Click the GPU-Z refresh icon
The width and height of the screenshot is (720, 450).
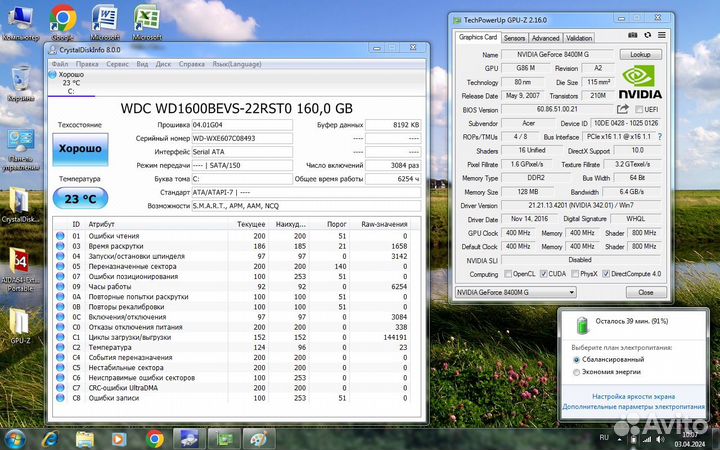[647, 35]
